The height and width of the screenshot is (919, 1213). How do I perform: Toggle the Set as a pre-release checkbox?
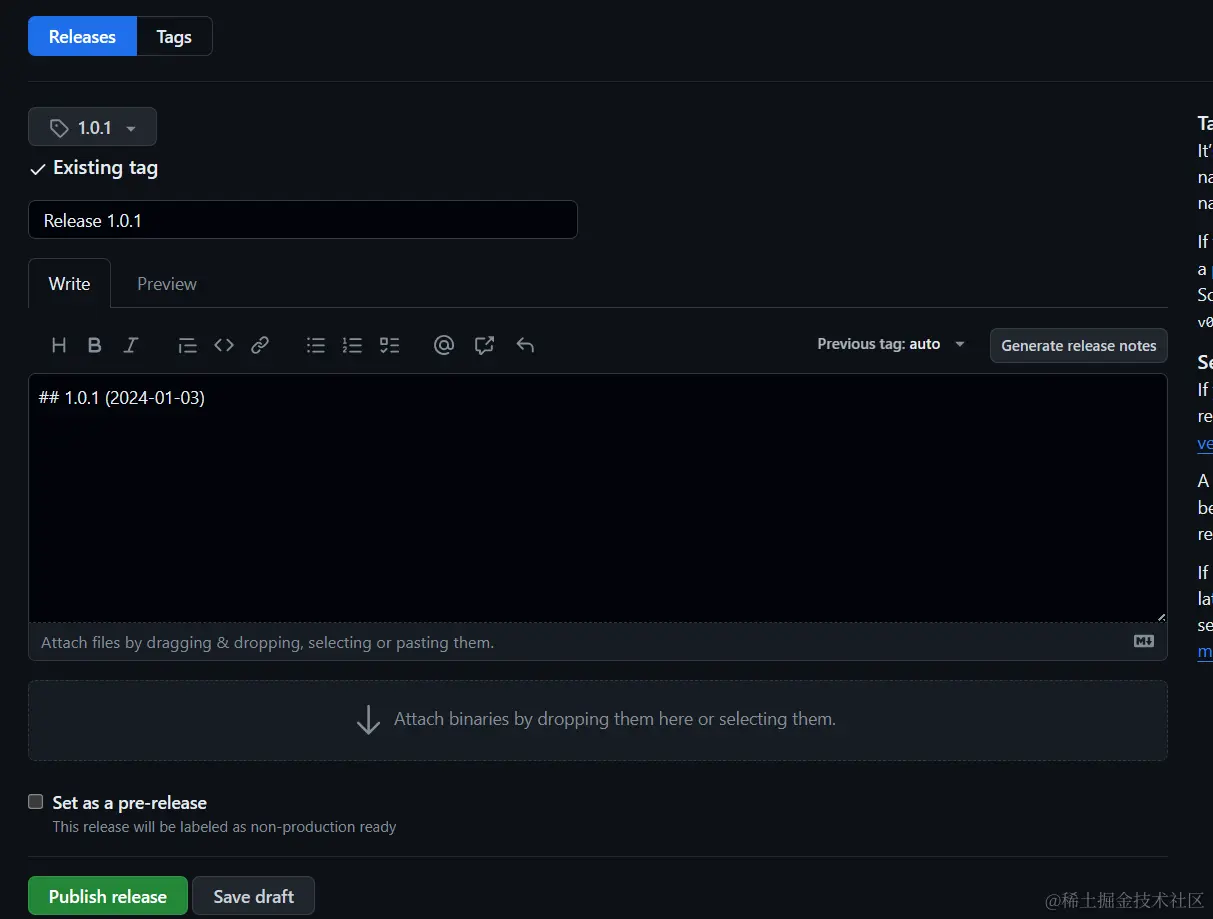coord(36,801)
